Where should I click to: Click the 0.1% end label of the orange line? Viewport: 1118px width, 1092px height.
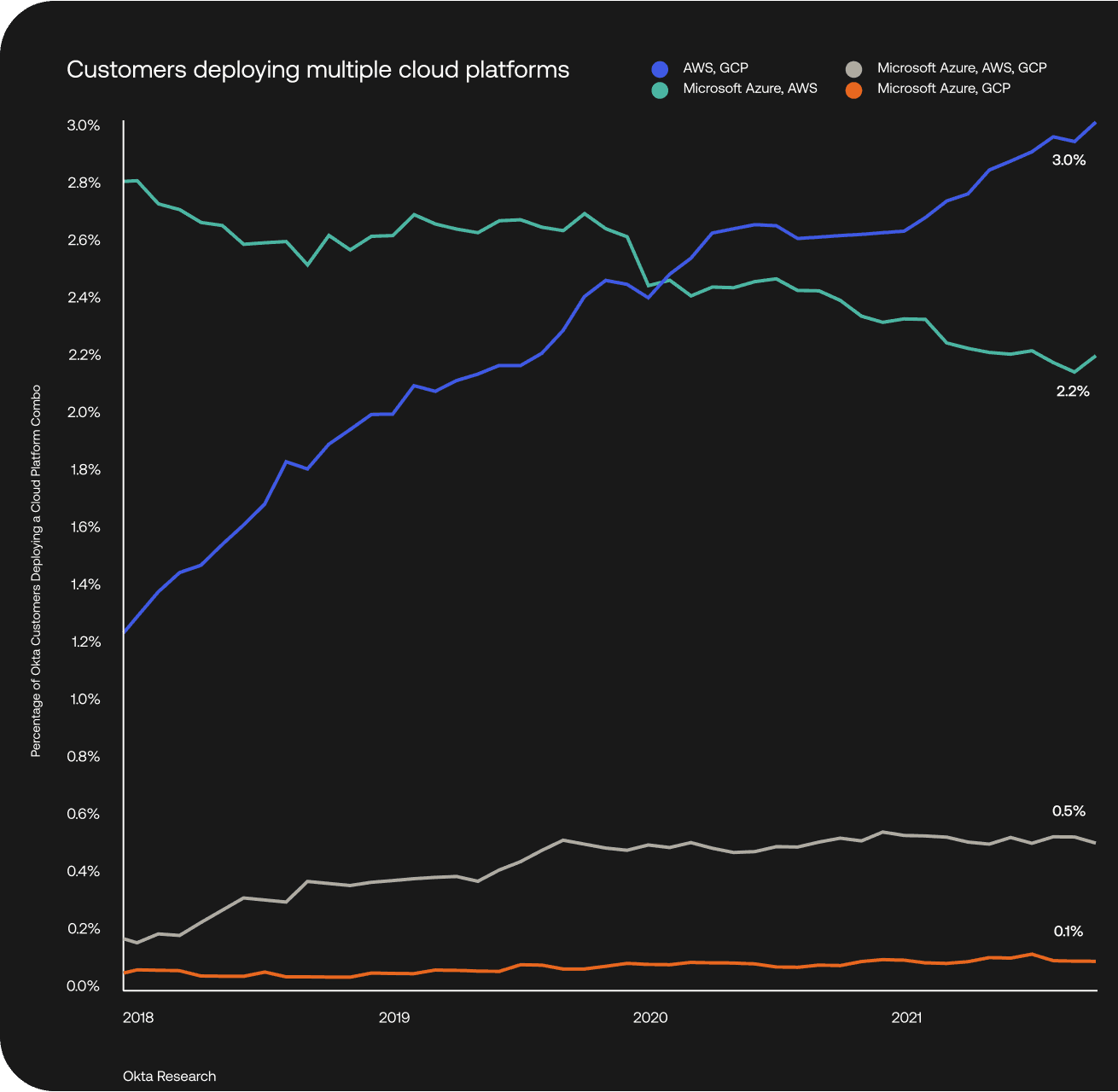1068,932
